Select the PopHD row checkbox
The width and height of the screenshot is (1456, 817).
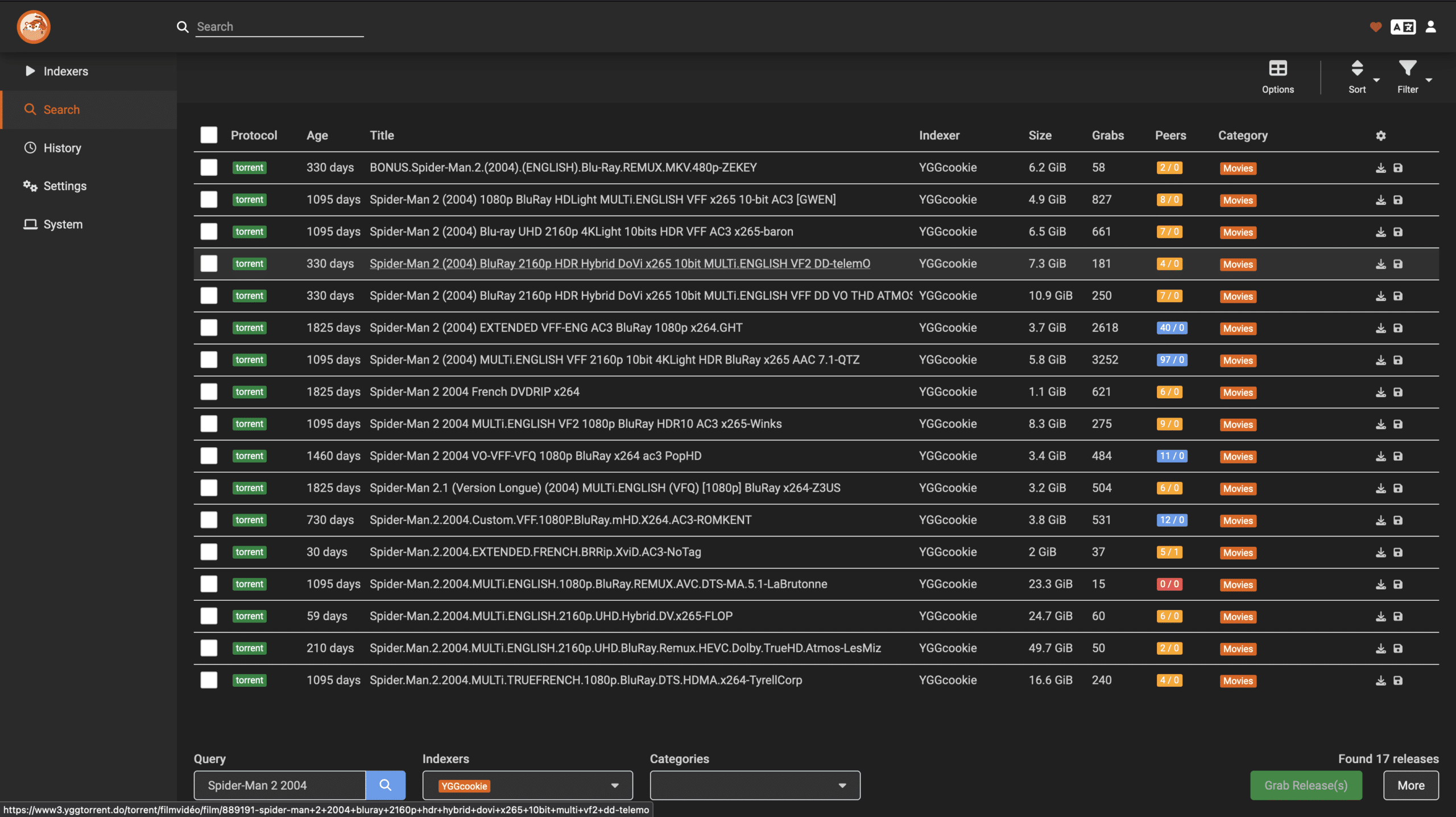tap(209, 456)
